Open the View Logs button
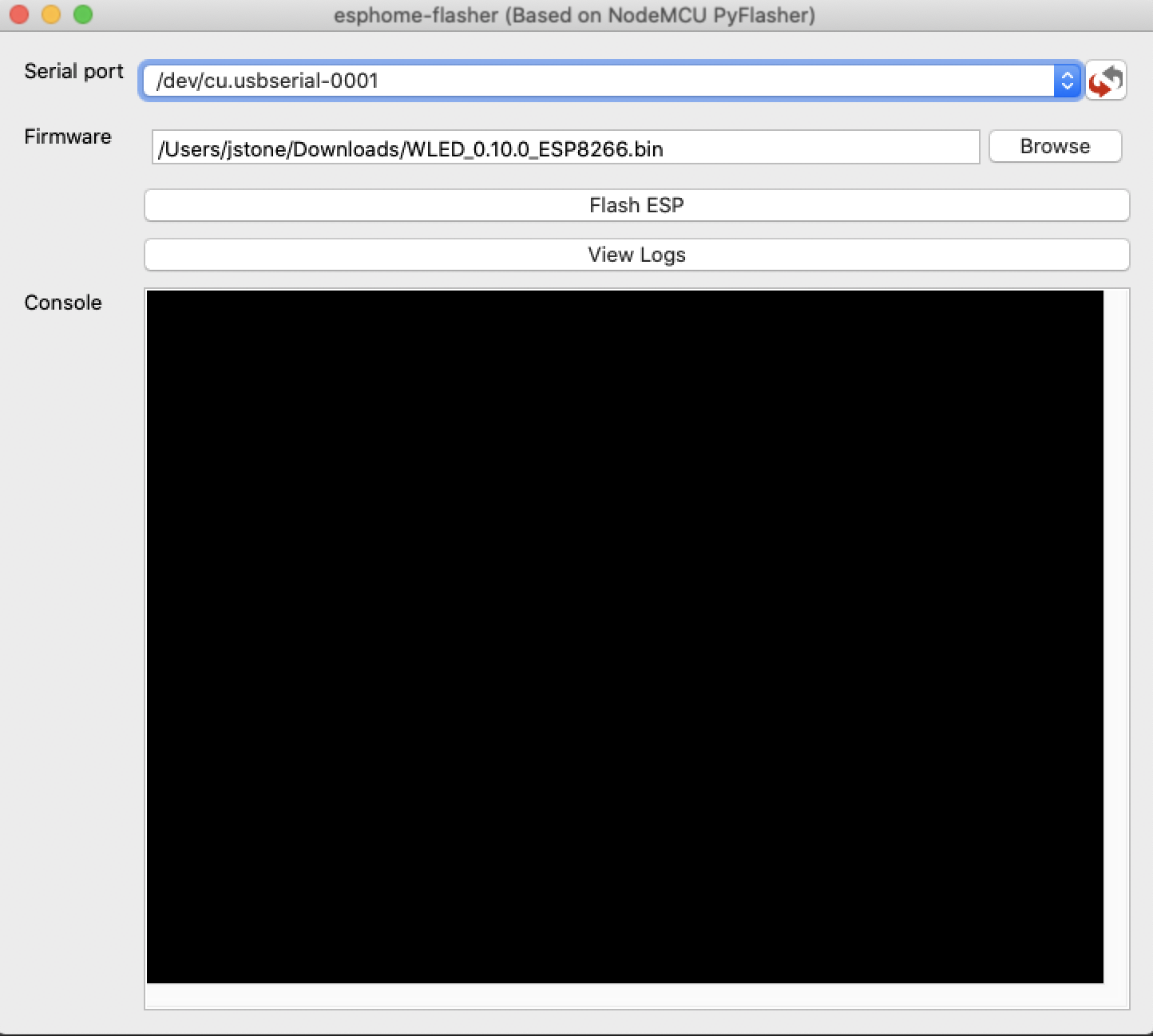Image resolution: width=1153 pixels, height=1036 pixels. [636, 255]
